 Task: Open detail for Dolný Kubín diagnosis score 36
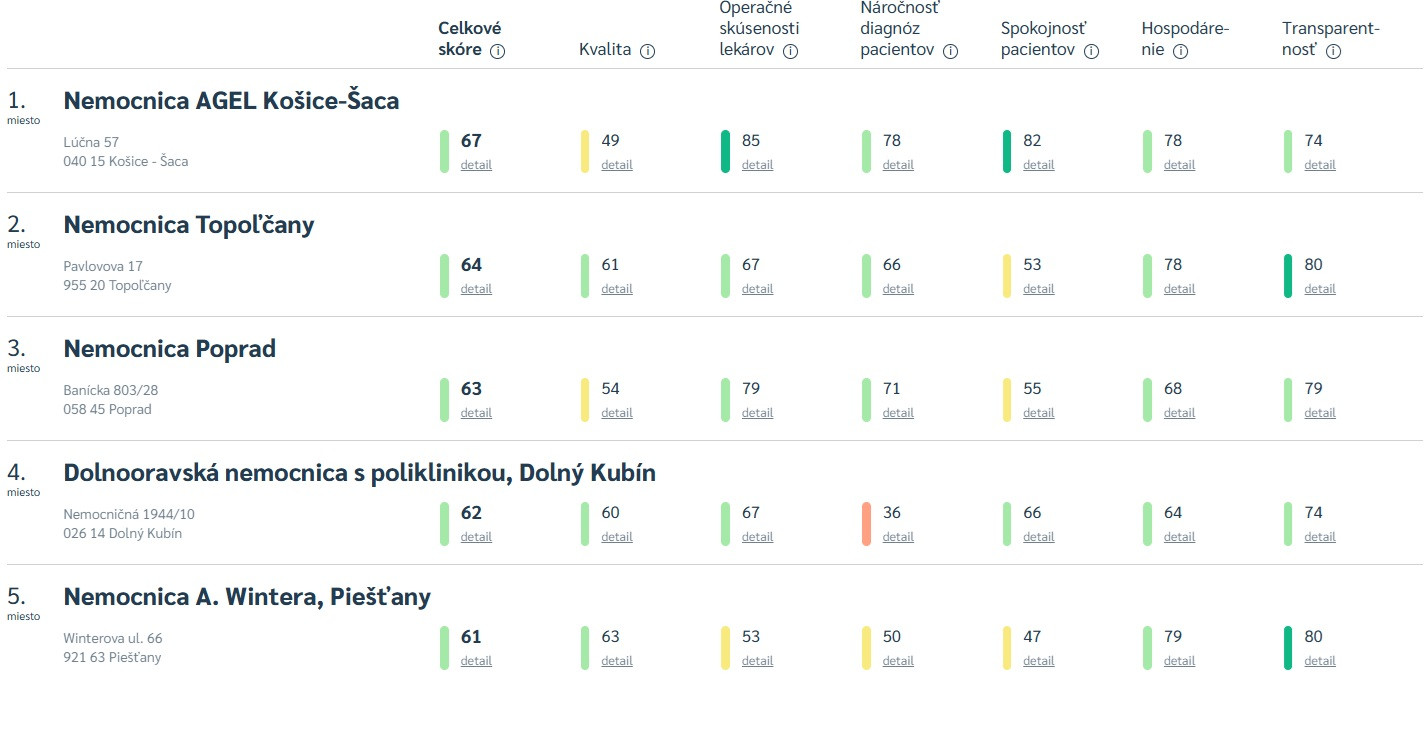(x=898, y=537)
